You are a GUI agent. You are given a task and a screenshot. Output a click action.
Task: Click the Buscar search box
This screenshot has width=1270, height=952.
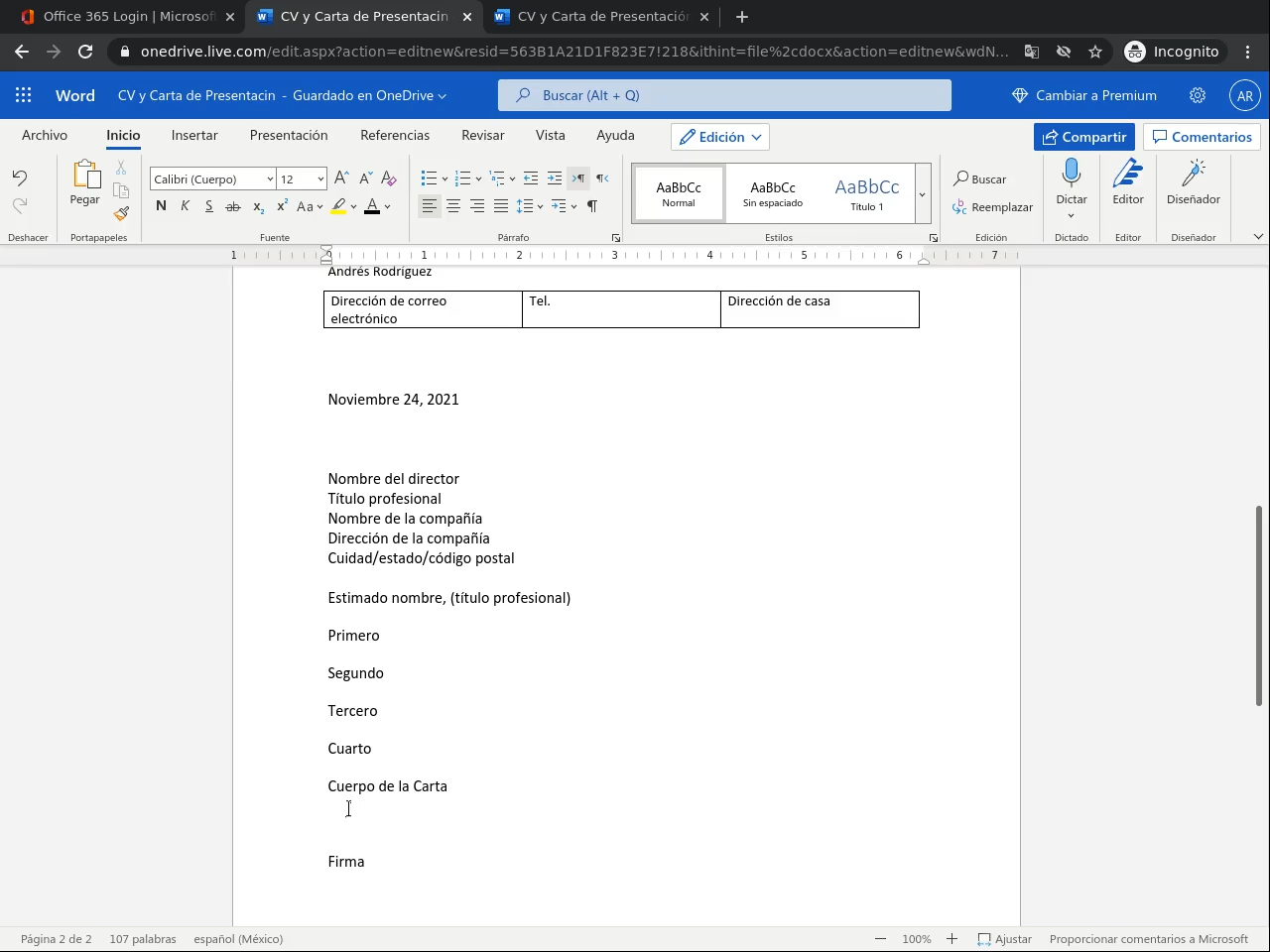[724, 96]
